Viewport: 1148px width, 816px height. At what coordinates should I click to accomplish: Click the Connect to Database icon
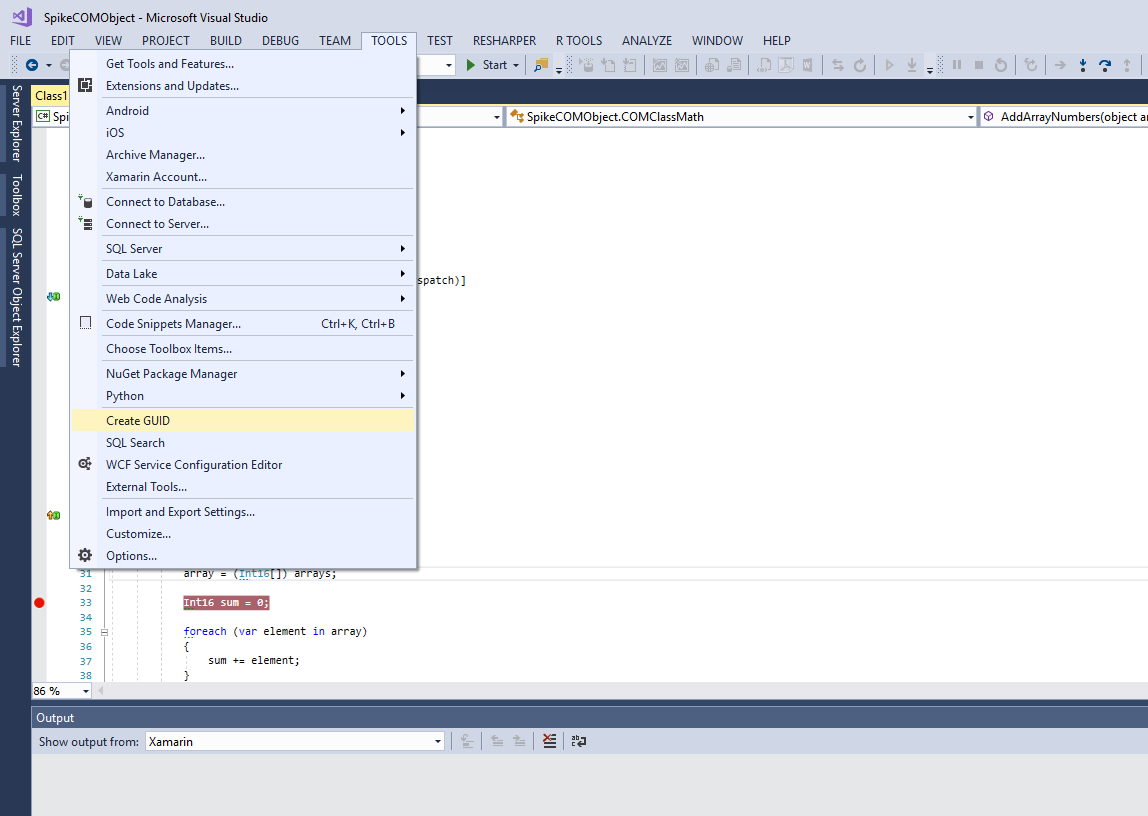tap(85, 201)
